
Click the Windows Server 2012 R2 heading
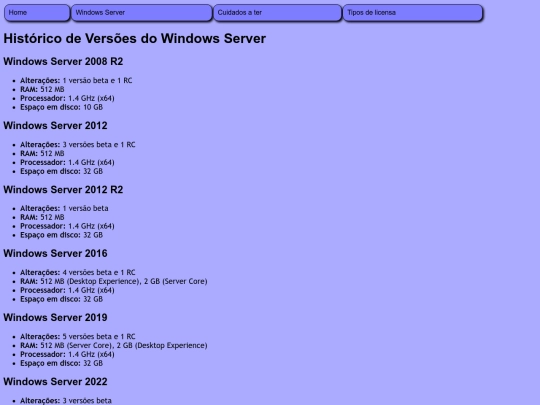coord(63,189)
